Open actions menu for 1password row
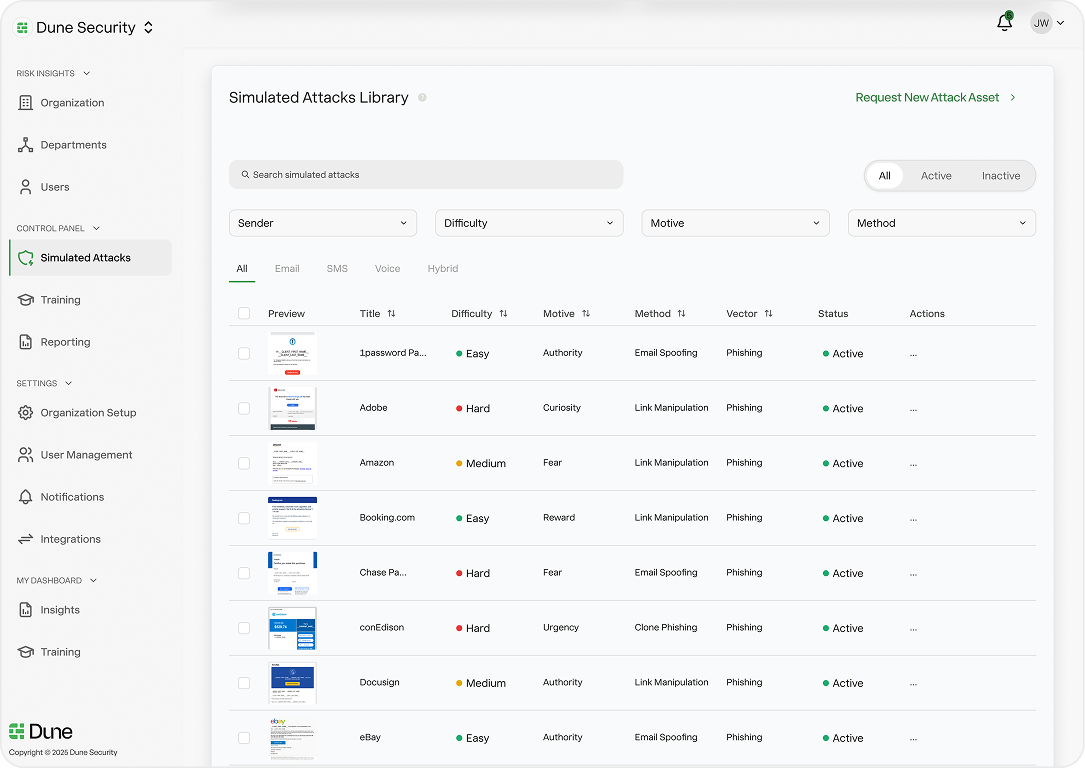The width and height of the screenshot is (1085, 768). point(913,354)
